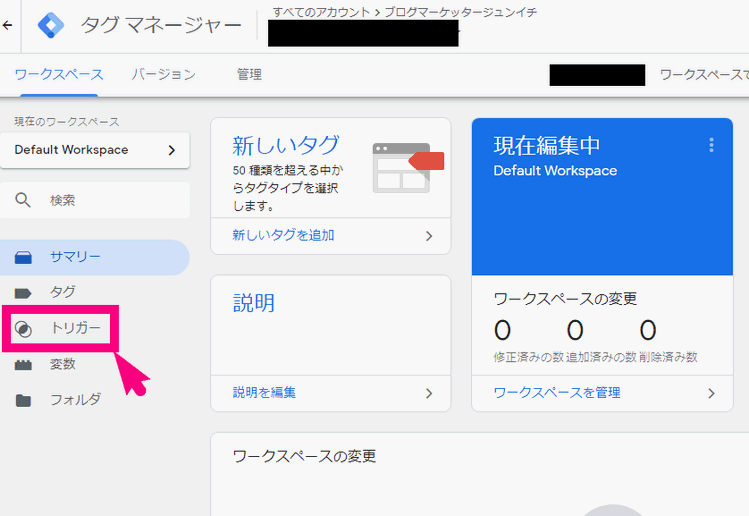
Task: Click the サマリー briefcase icon
Action: pos(23,258)
